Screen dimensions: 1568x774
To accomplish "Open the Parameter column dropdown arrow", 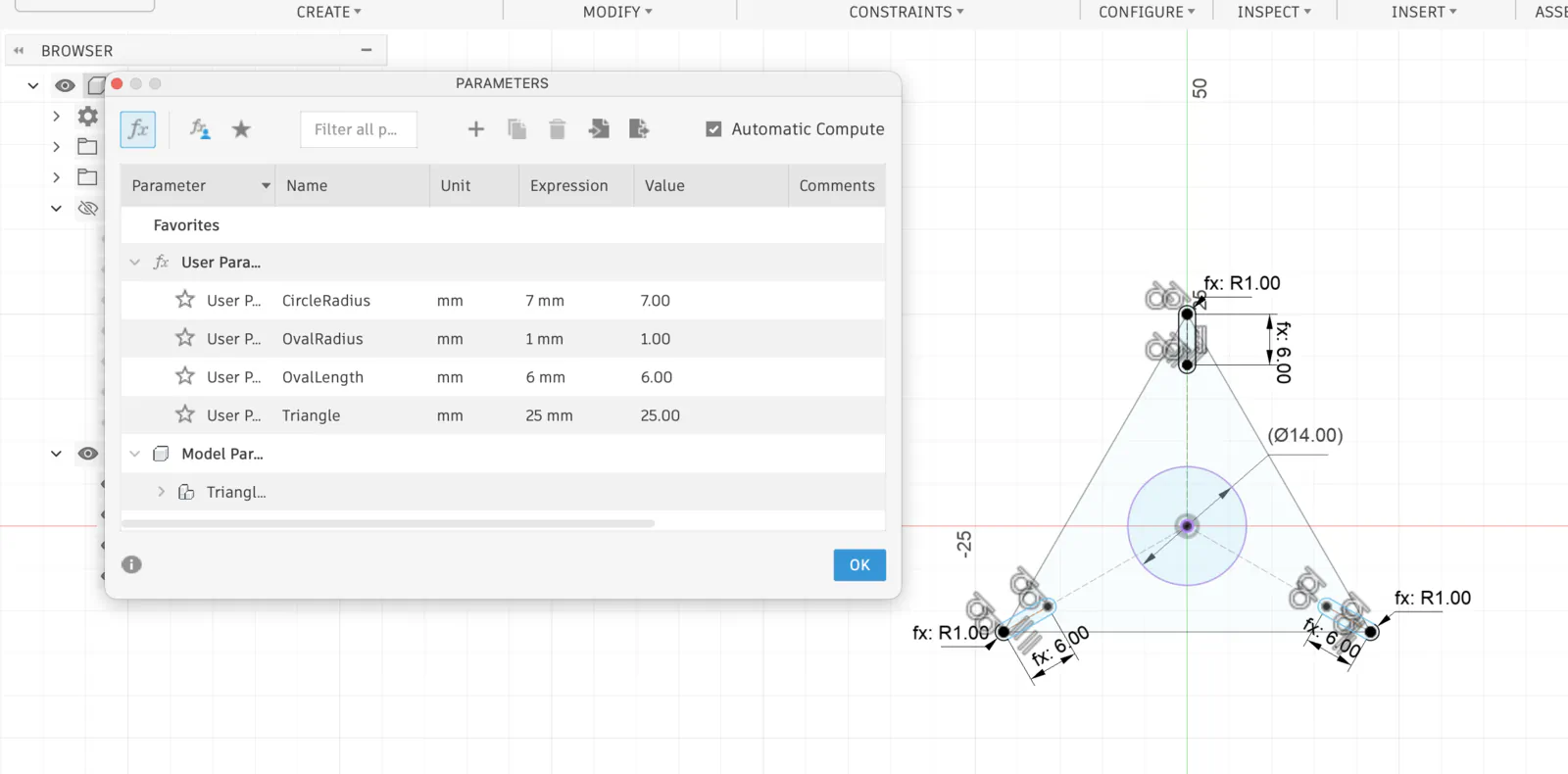I will click(266, 186).
